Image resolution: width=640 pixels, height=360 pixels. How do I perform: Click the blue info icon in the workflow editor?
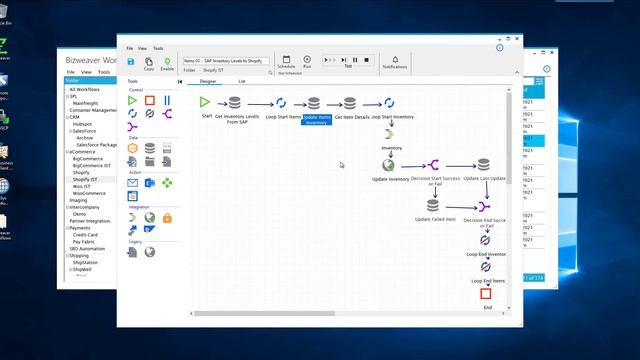pyautogui.click(x=500, y=48)
